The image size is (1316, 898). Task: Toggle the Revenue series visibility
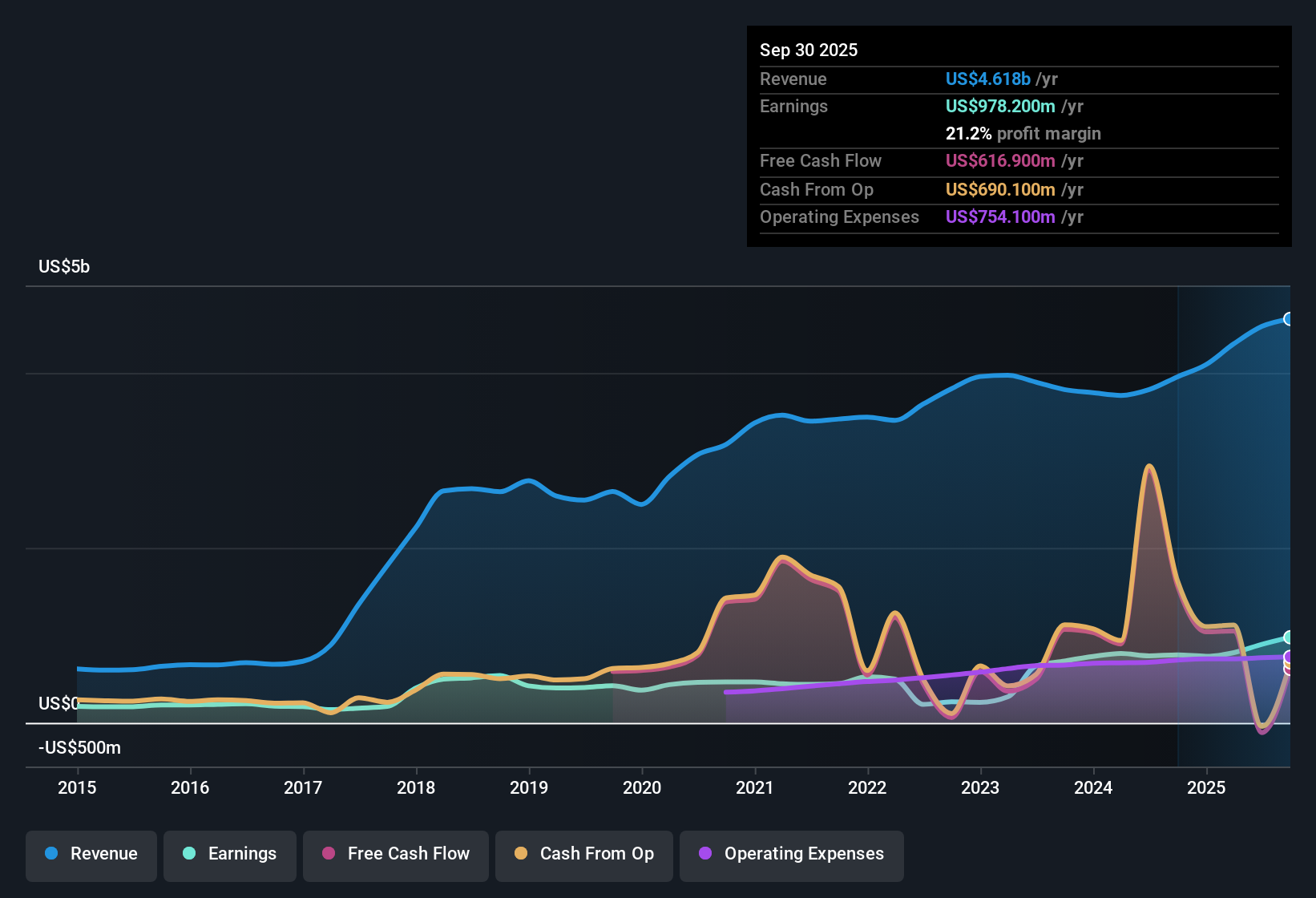point(91,854)
